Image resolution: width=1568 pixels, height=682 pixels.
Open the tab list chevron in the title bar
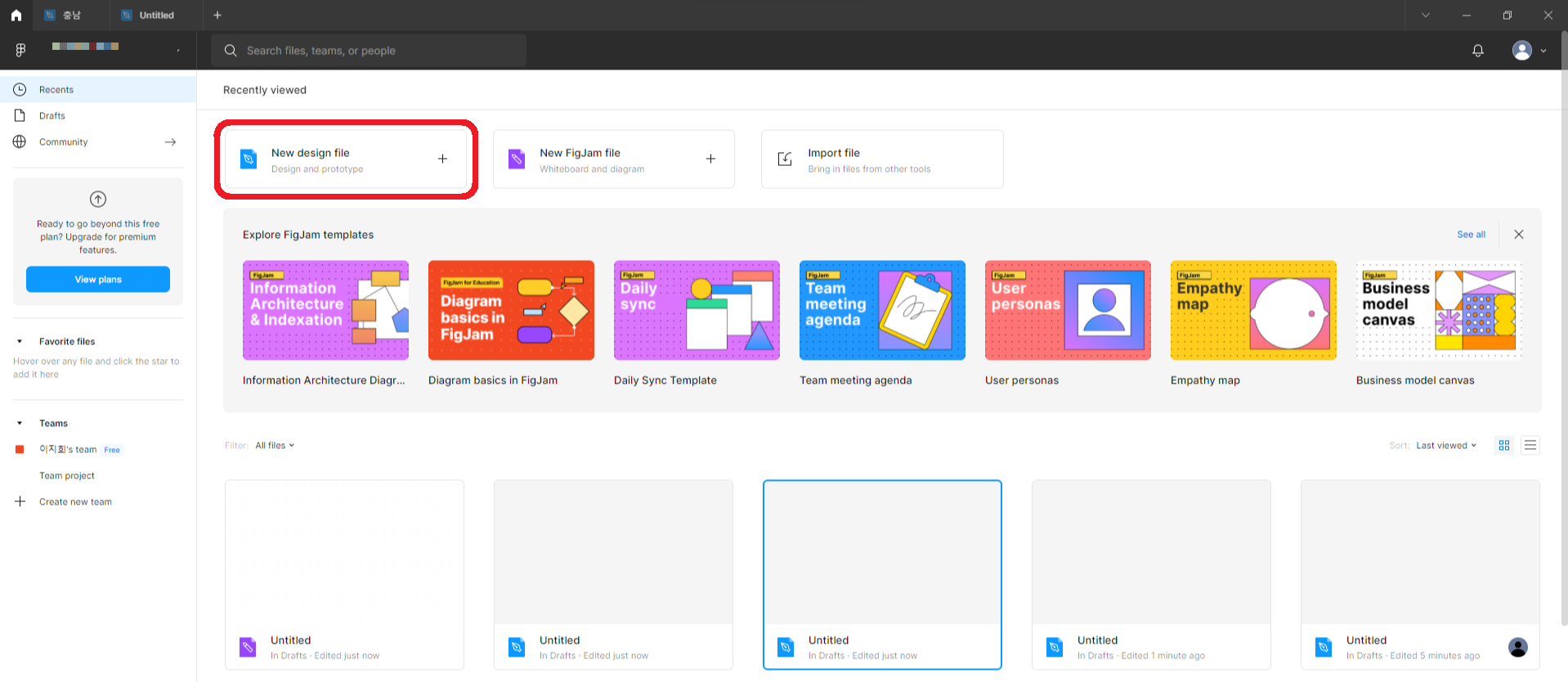[1426, 15]
